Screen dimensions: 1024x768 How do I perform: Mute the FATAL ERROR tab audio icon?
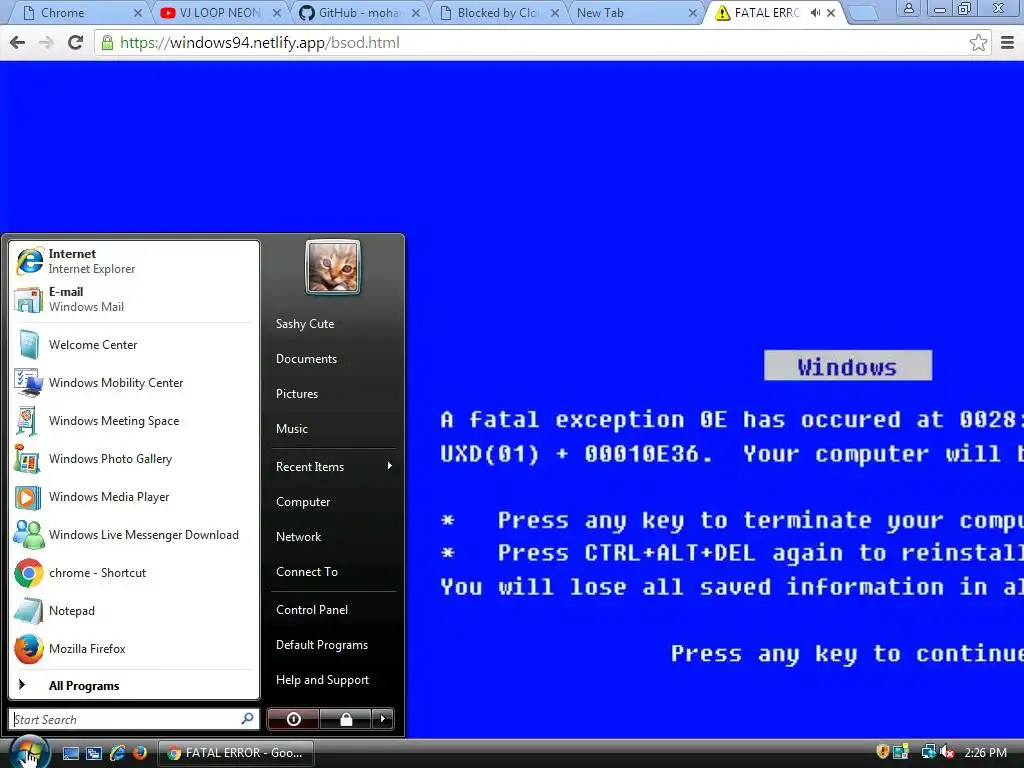coord(815,12)
